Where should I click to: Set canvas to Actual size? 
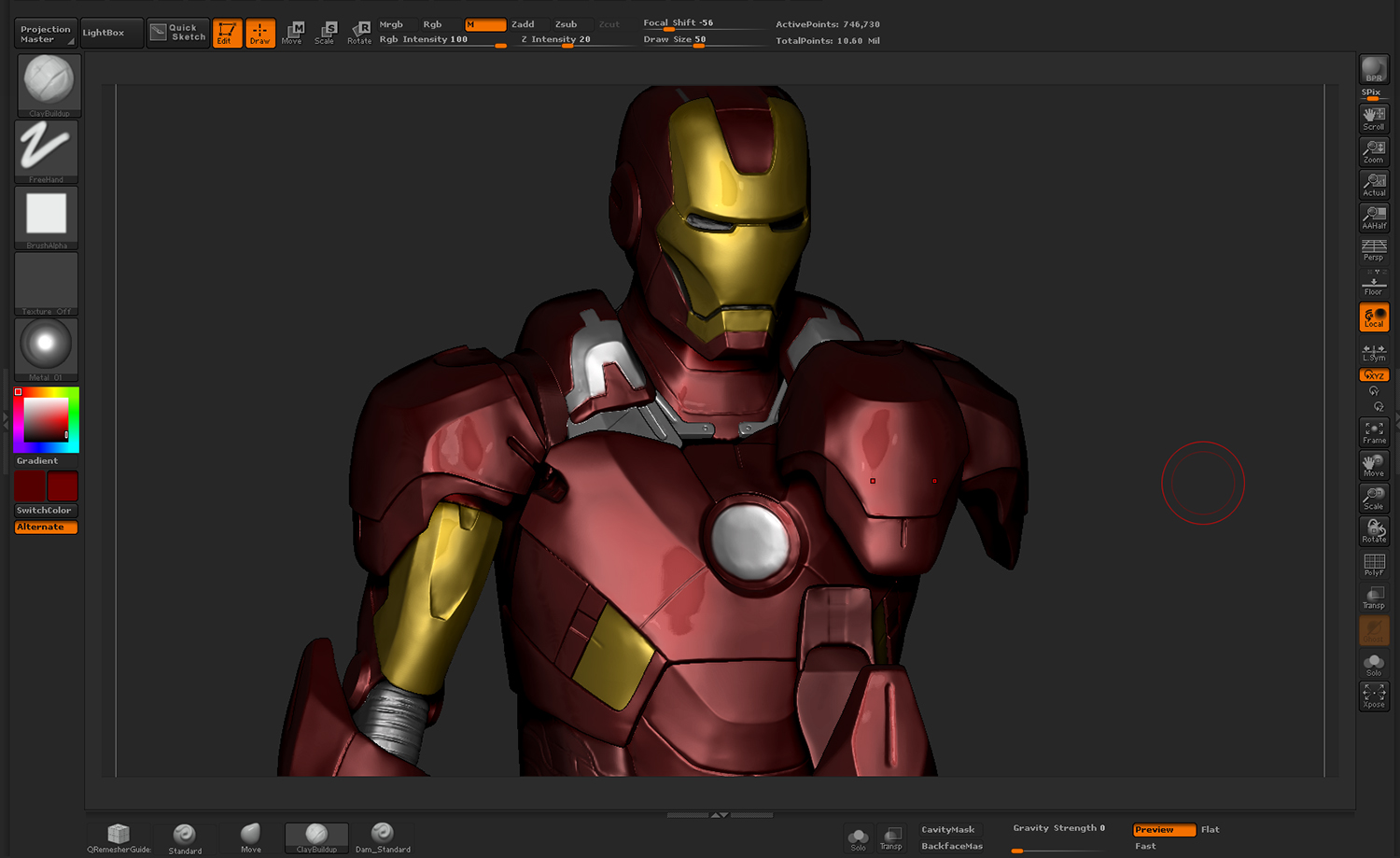(1374, 185)
